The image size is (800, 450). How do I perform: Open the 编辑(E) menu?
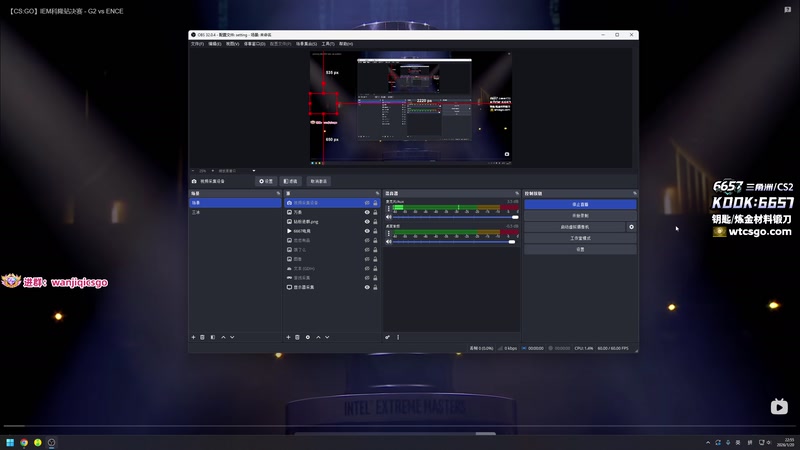coord(214,44)
